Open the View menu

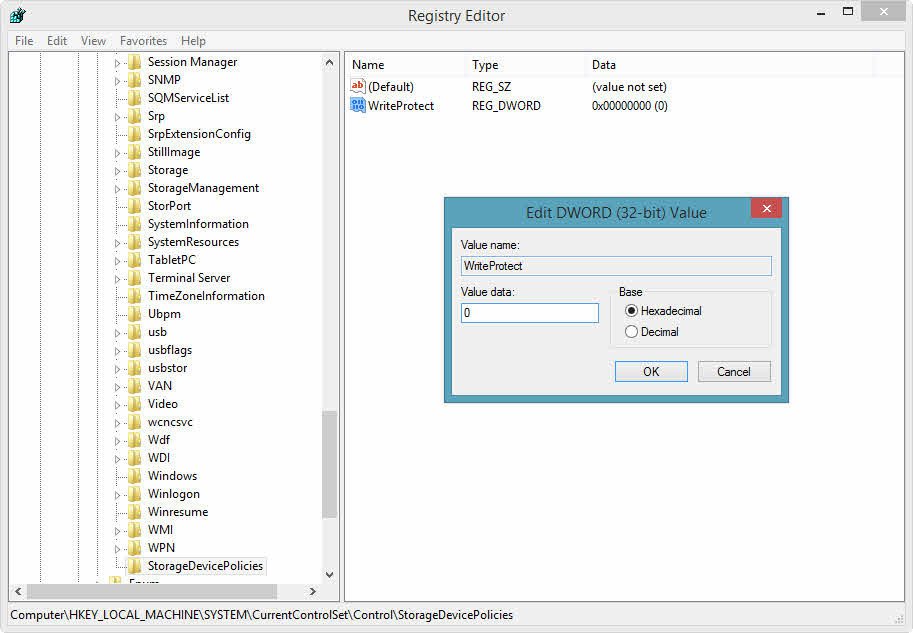point(93,40)
